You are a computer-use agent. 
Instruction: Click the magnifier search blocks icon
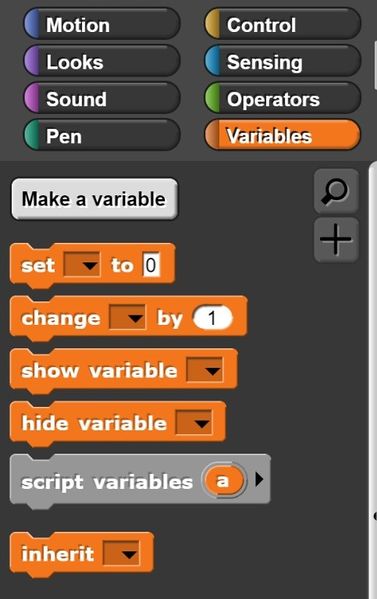click(x=336, y=191)
